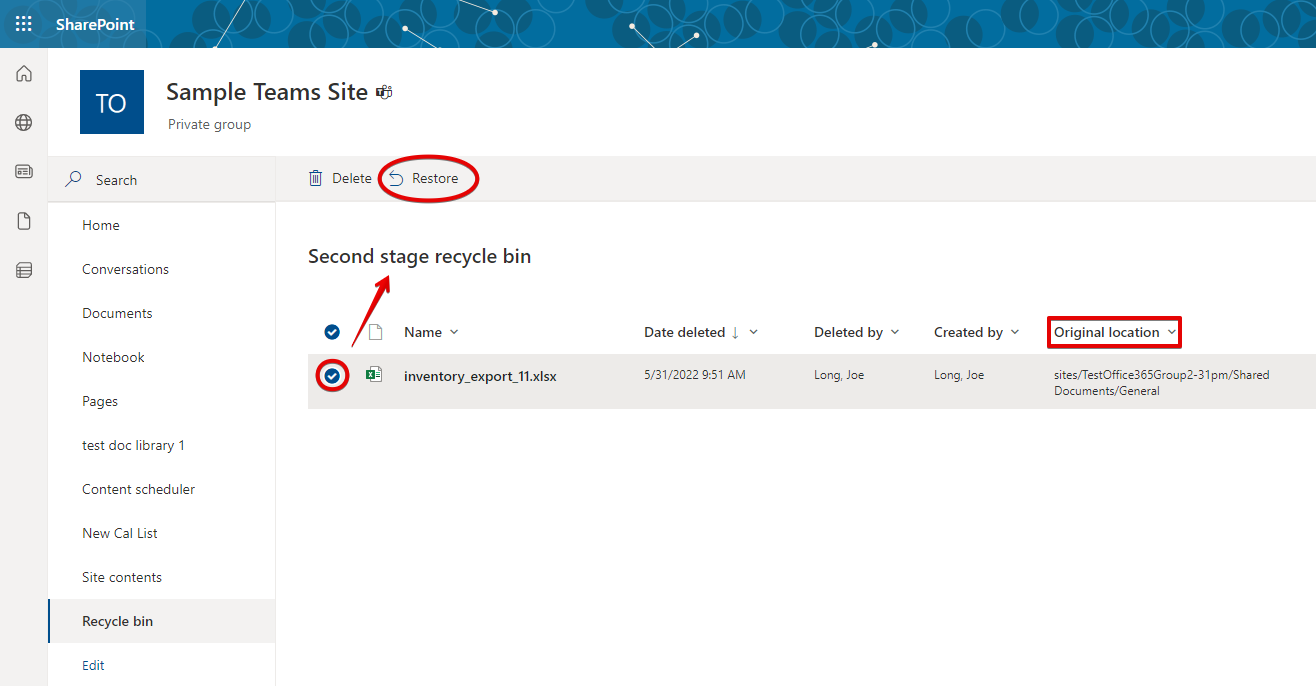Click the Delete button in command bar
This screenshot has width=1316, height=686.
click(x=340, y=179)
